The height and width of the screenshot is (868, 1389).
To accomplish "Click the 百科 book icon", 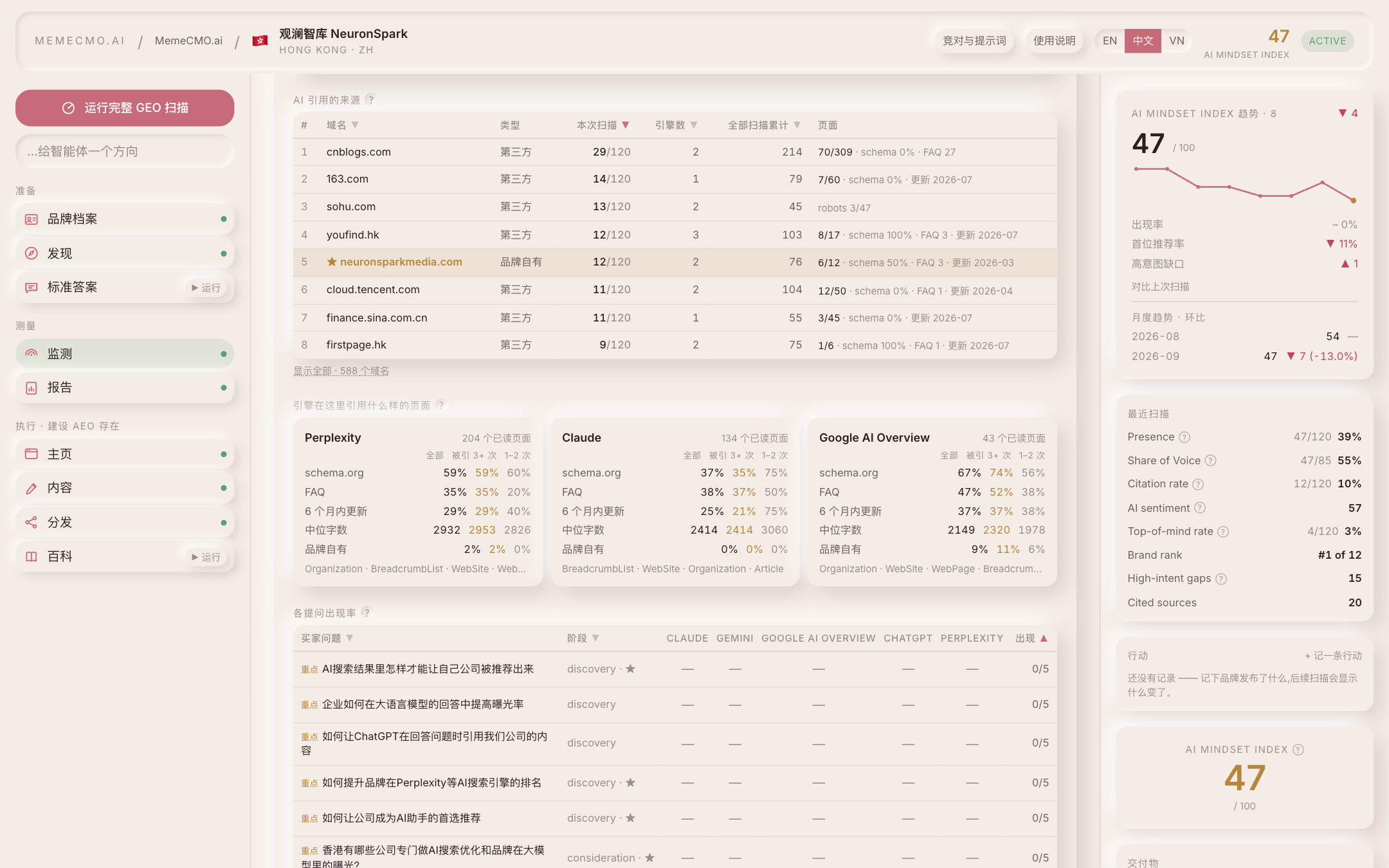I will [x=31, y=557].
